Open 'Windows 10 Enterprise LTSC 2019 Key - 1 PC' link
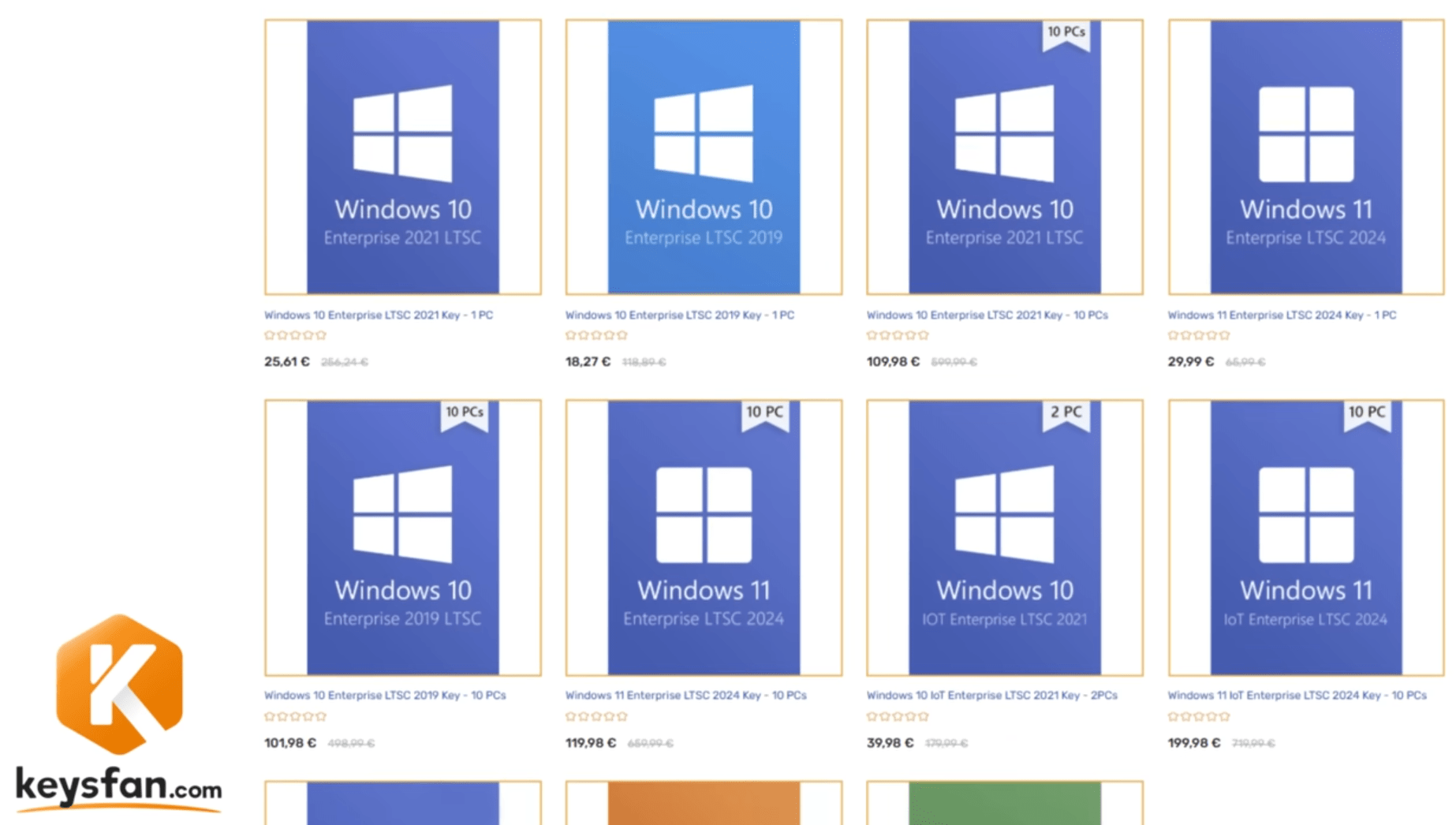The width and height of the screenshot is (1456, 825). (679, 315)
